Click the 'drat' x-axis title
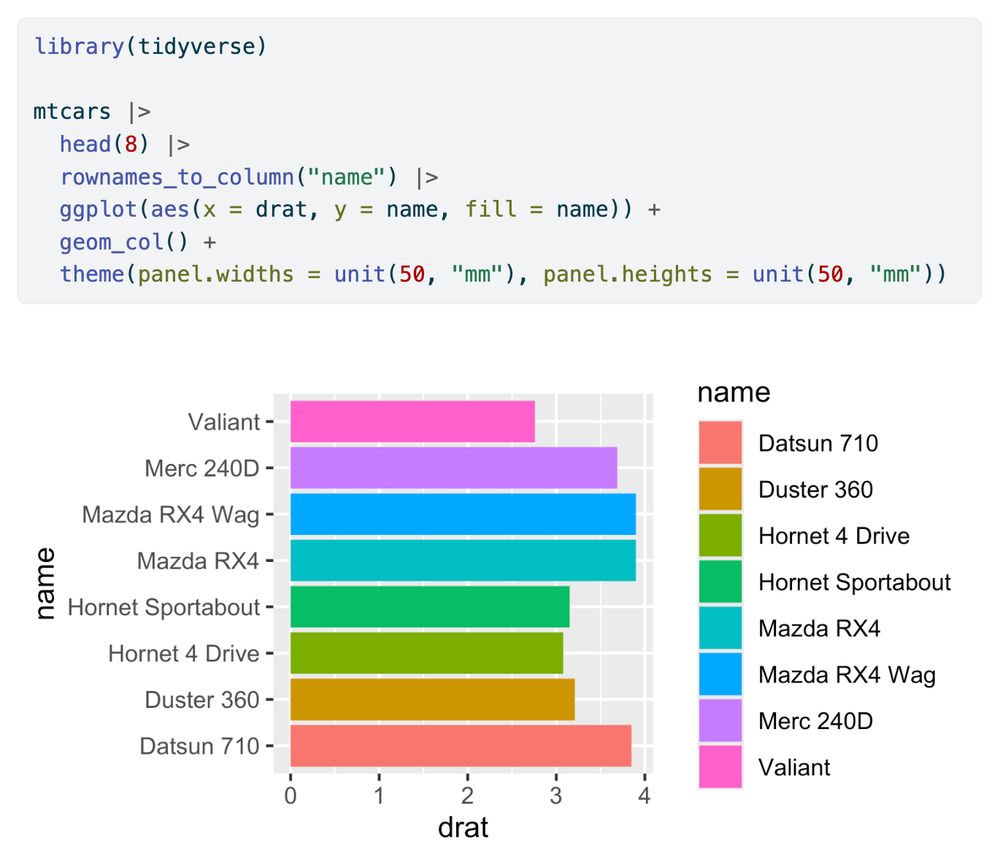The height and width of the screenshot is (864, 1000). (463, 827)
